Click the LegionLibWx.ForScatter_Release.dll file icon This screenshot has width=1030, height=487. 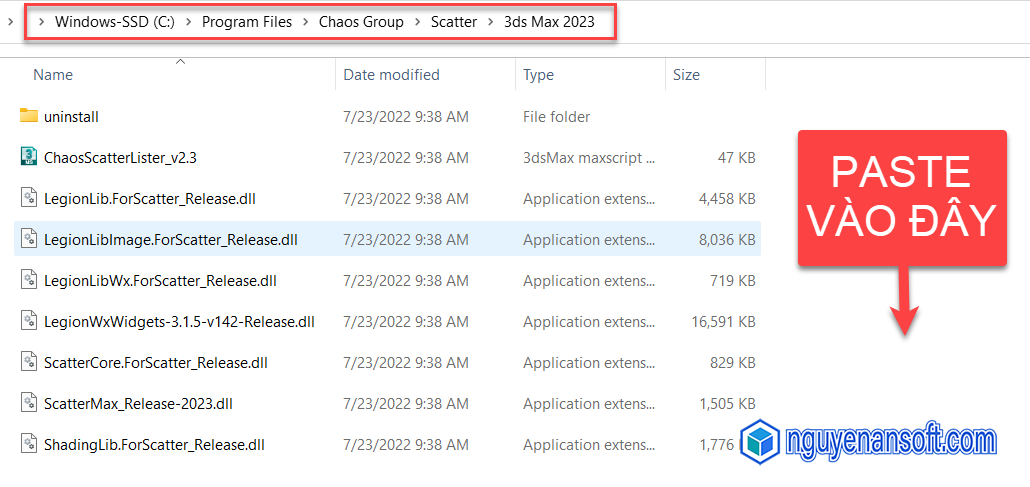tap(29, 281)
